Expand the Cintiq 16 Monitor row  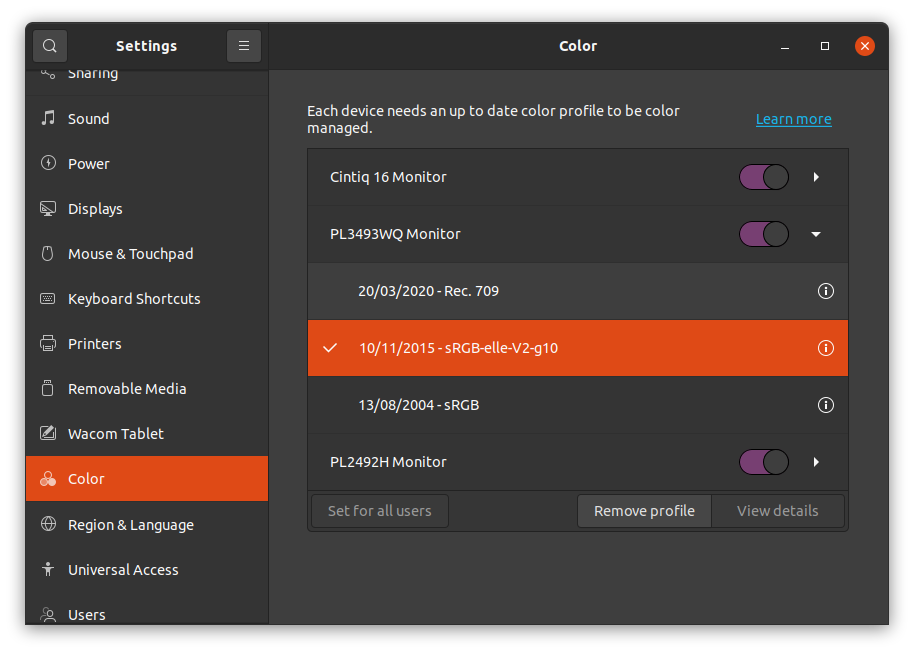coord(816,176)
